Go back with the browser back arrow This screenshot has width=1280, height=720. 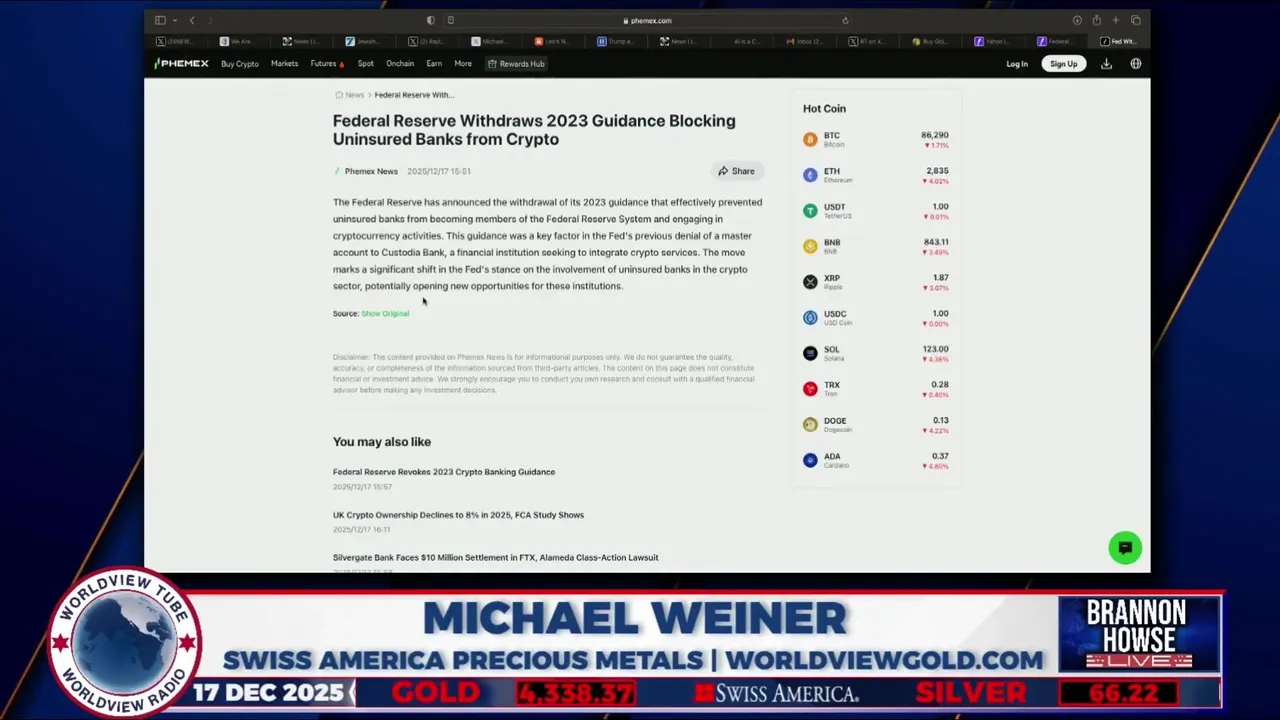(192, 20)
